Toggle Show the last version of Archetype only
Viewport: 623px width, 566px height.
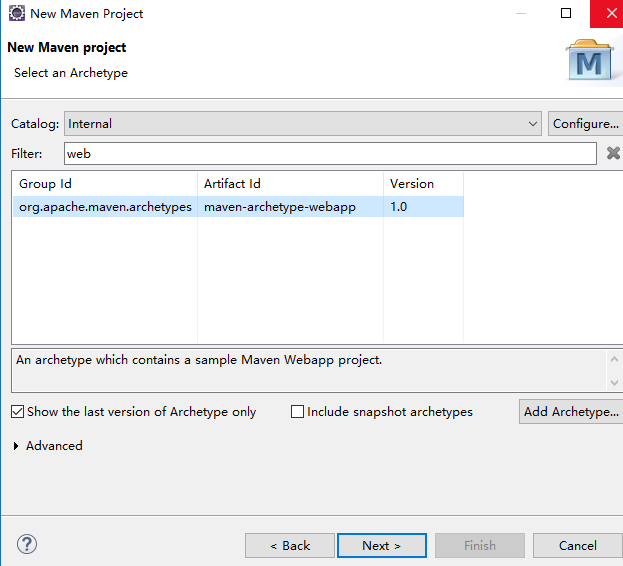18,412
